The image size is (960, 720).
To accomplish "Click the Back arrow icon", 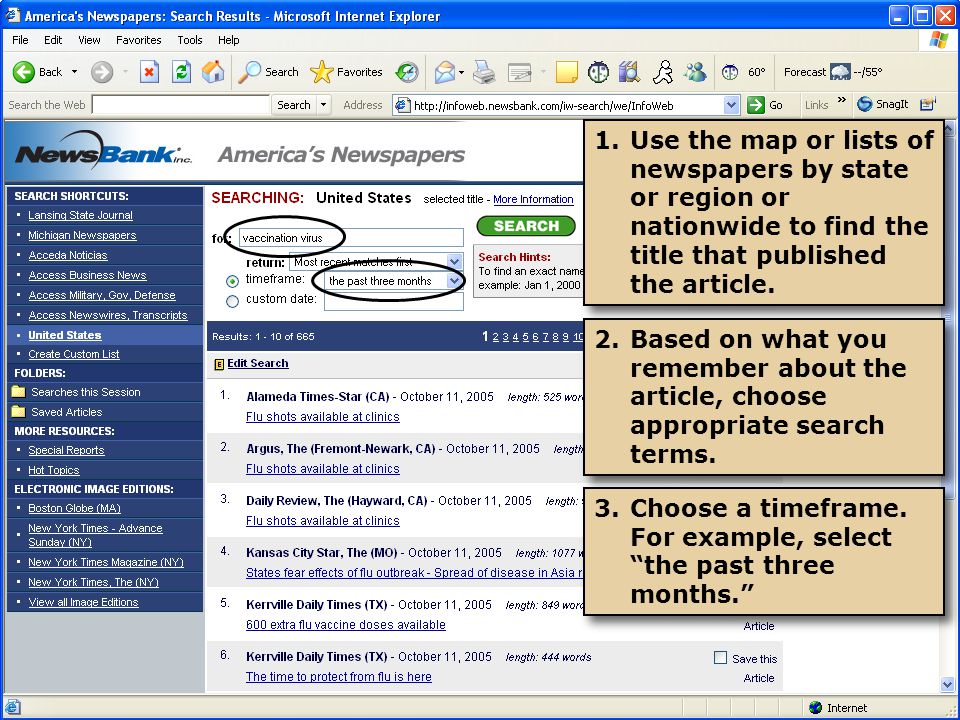I will pyautogui.click(x=24, y=72).
